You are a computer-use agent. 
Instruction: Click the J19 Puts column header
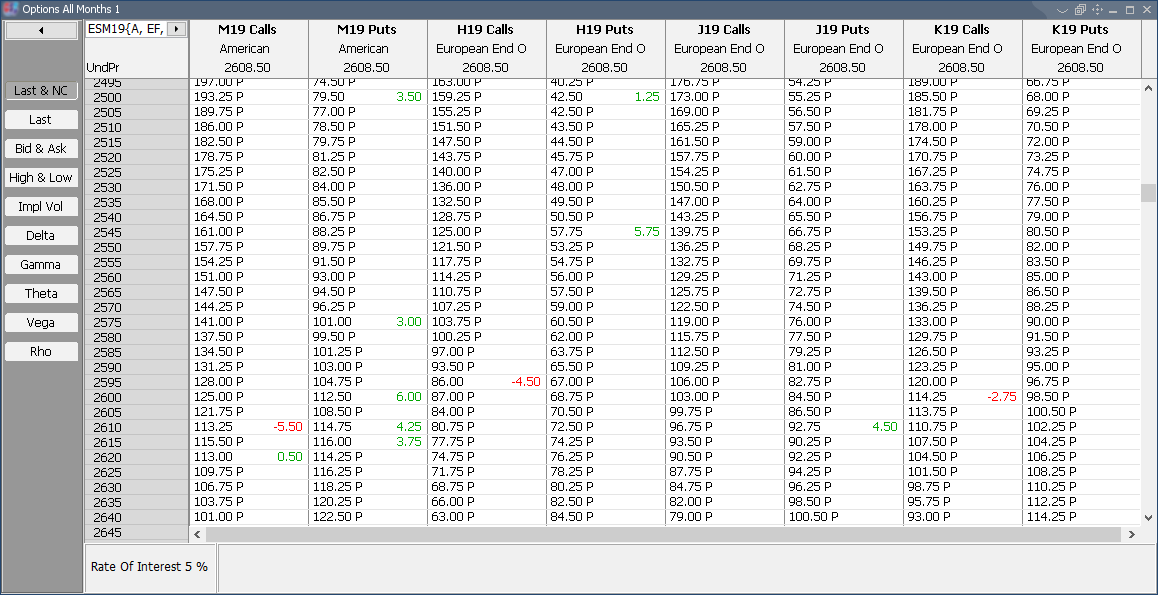[843, 48]
